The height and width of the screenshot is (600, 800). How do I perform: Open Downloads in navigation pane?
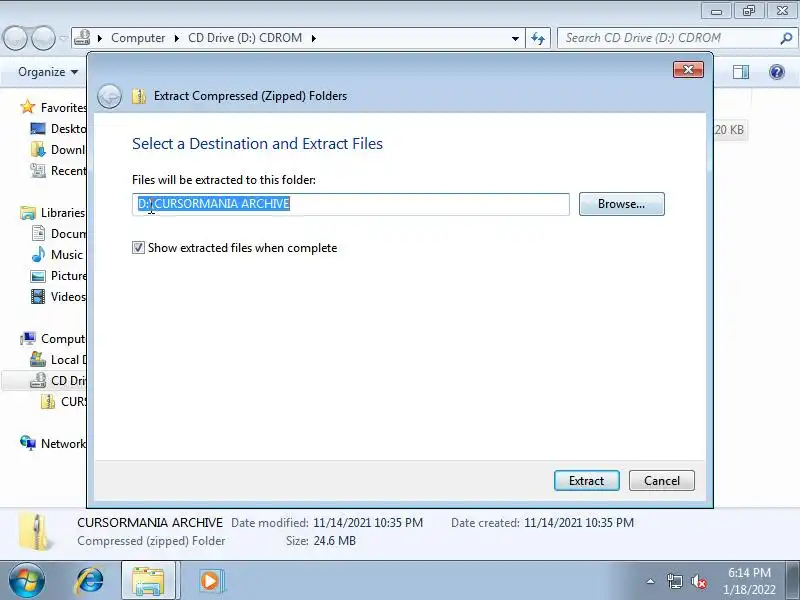click(68, 149)
